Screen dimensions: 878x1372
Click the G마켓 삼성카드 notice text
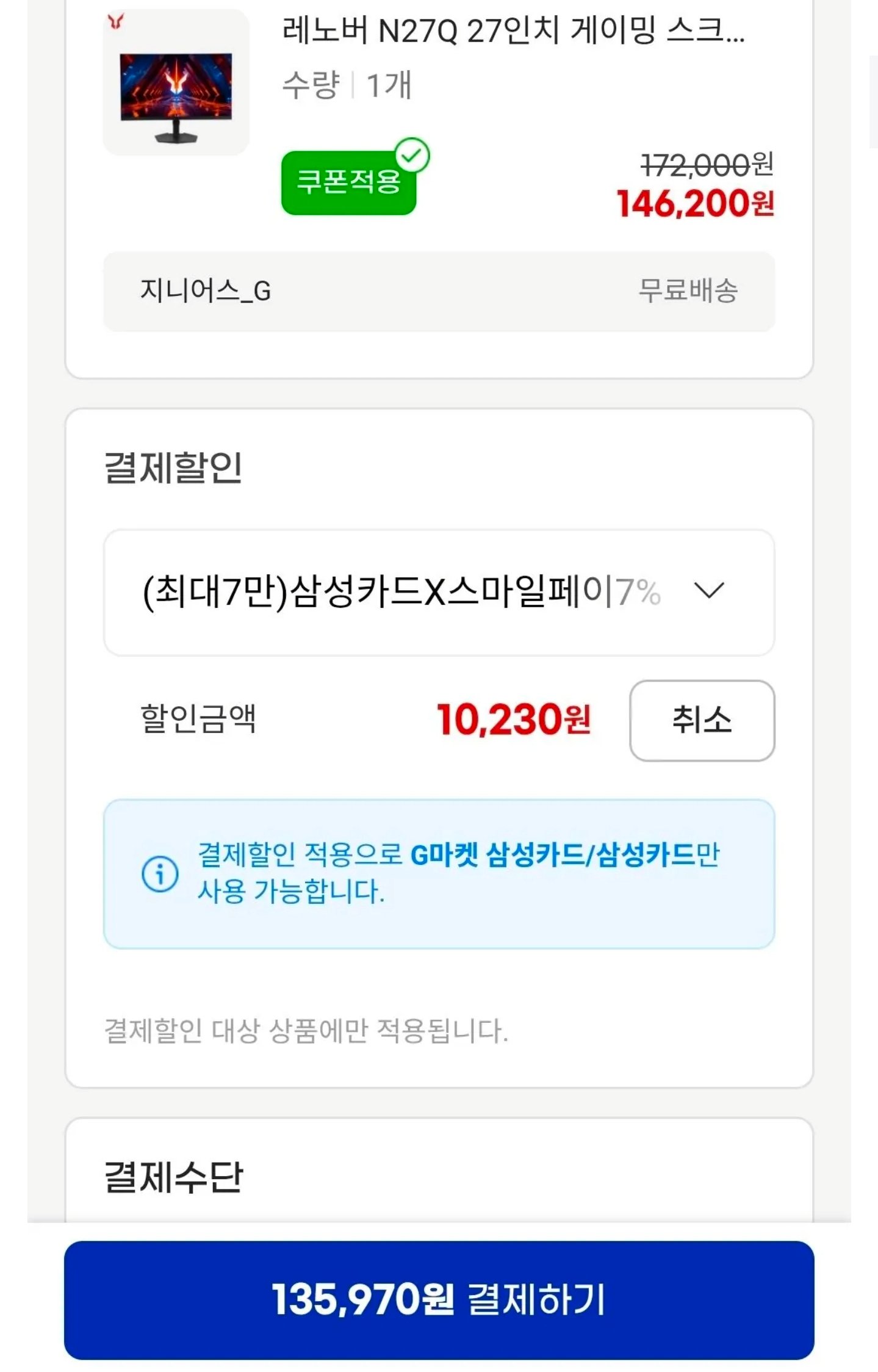click(458, 873)
